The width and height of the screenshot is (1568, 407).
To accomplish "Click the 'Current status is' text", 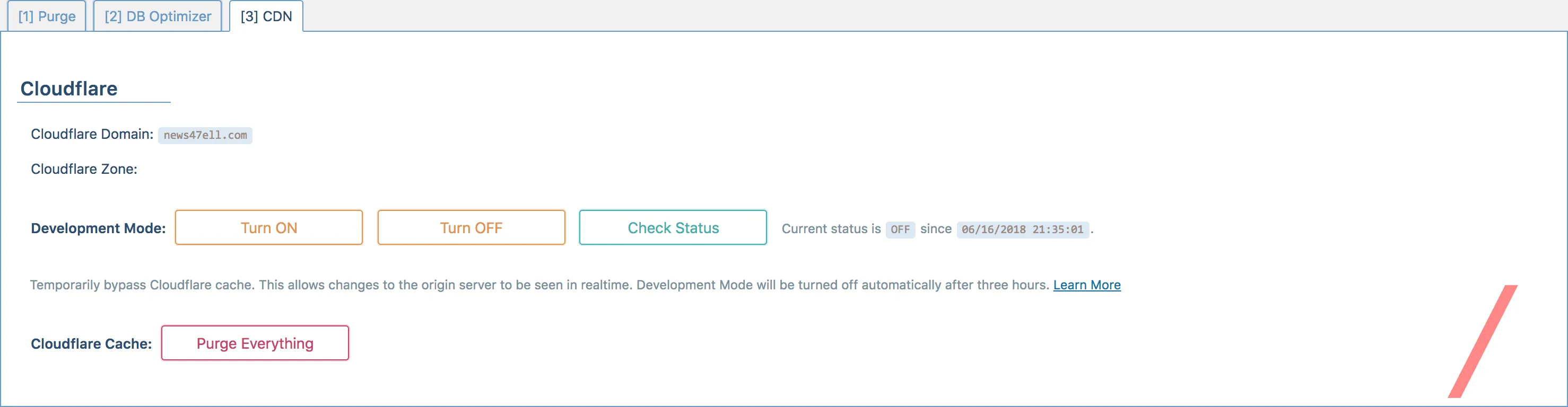I will pyautogui.click(x=831, y=229).
